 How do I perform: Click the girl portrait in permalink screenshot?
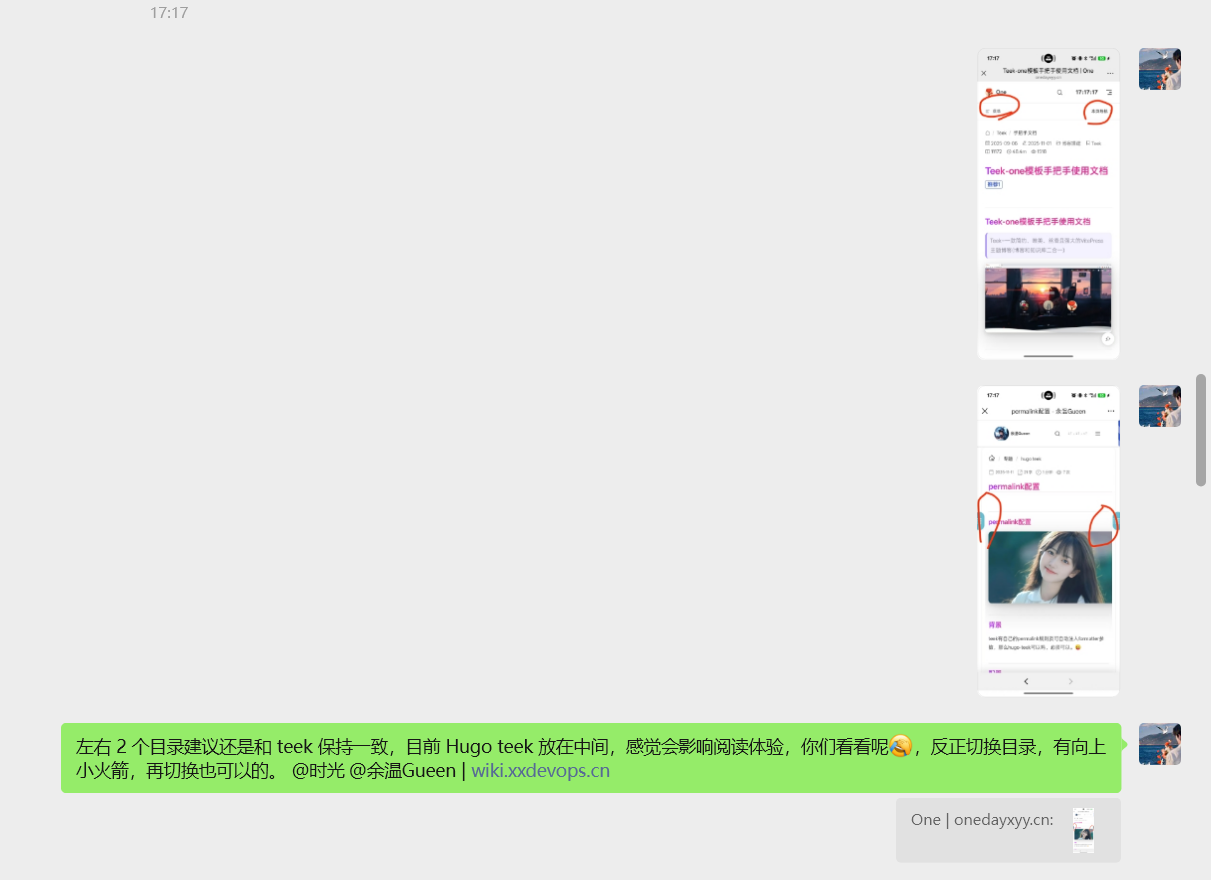coord(1049,567)
